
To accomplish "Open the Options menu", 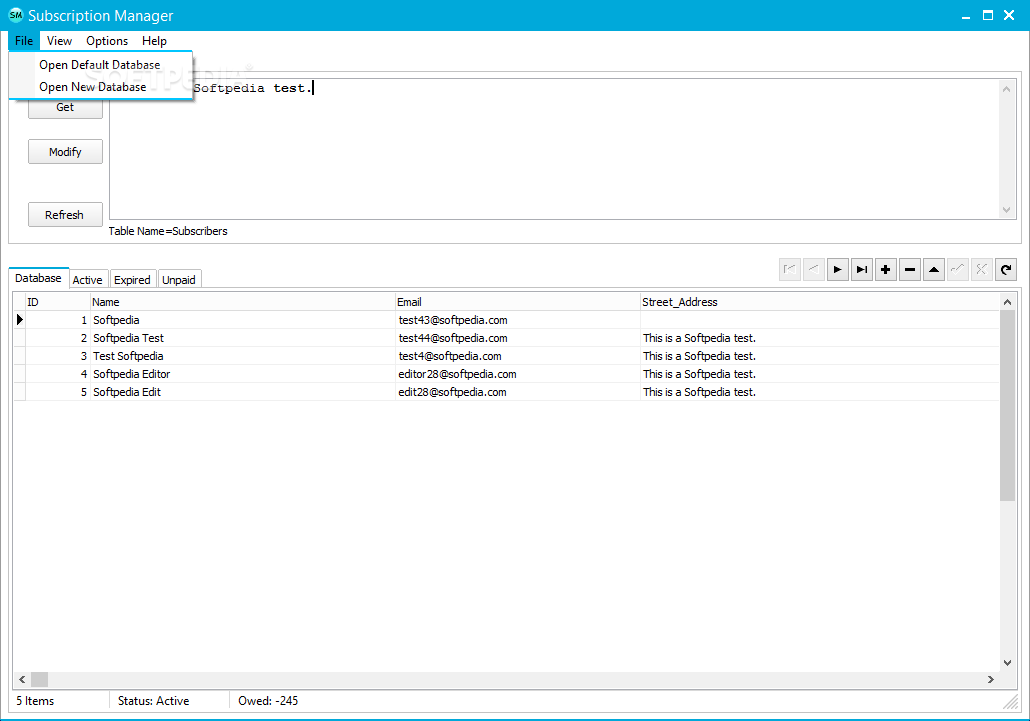I will (x=107, y=41).
